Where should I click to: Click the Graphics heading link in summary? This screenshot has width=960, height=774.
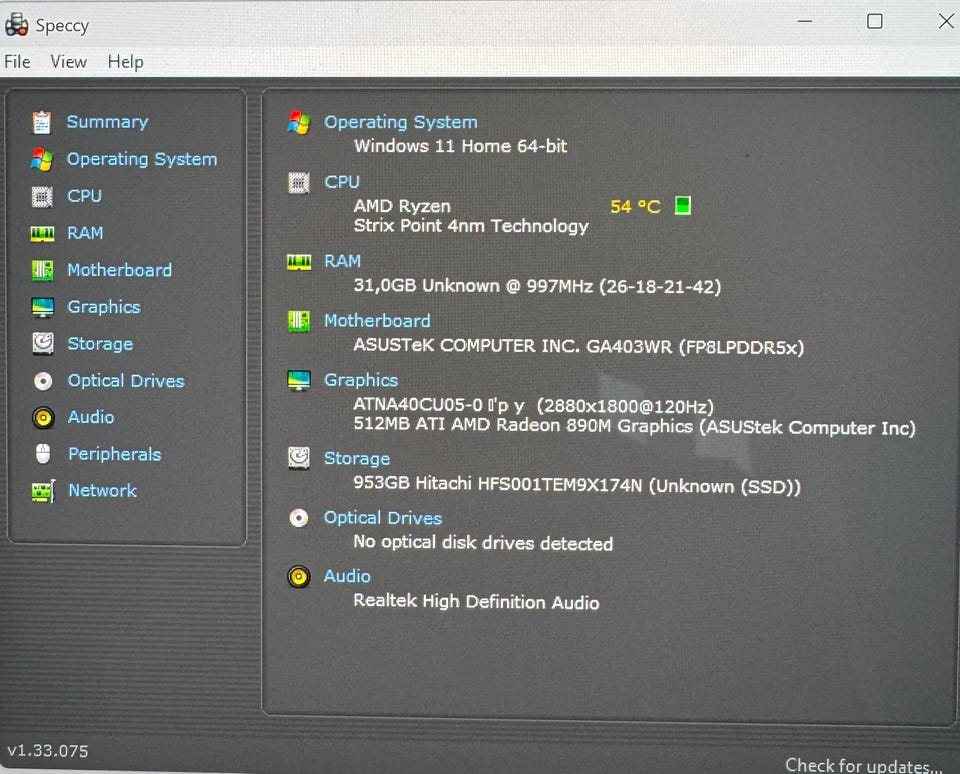[x=361, y=380]
